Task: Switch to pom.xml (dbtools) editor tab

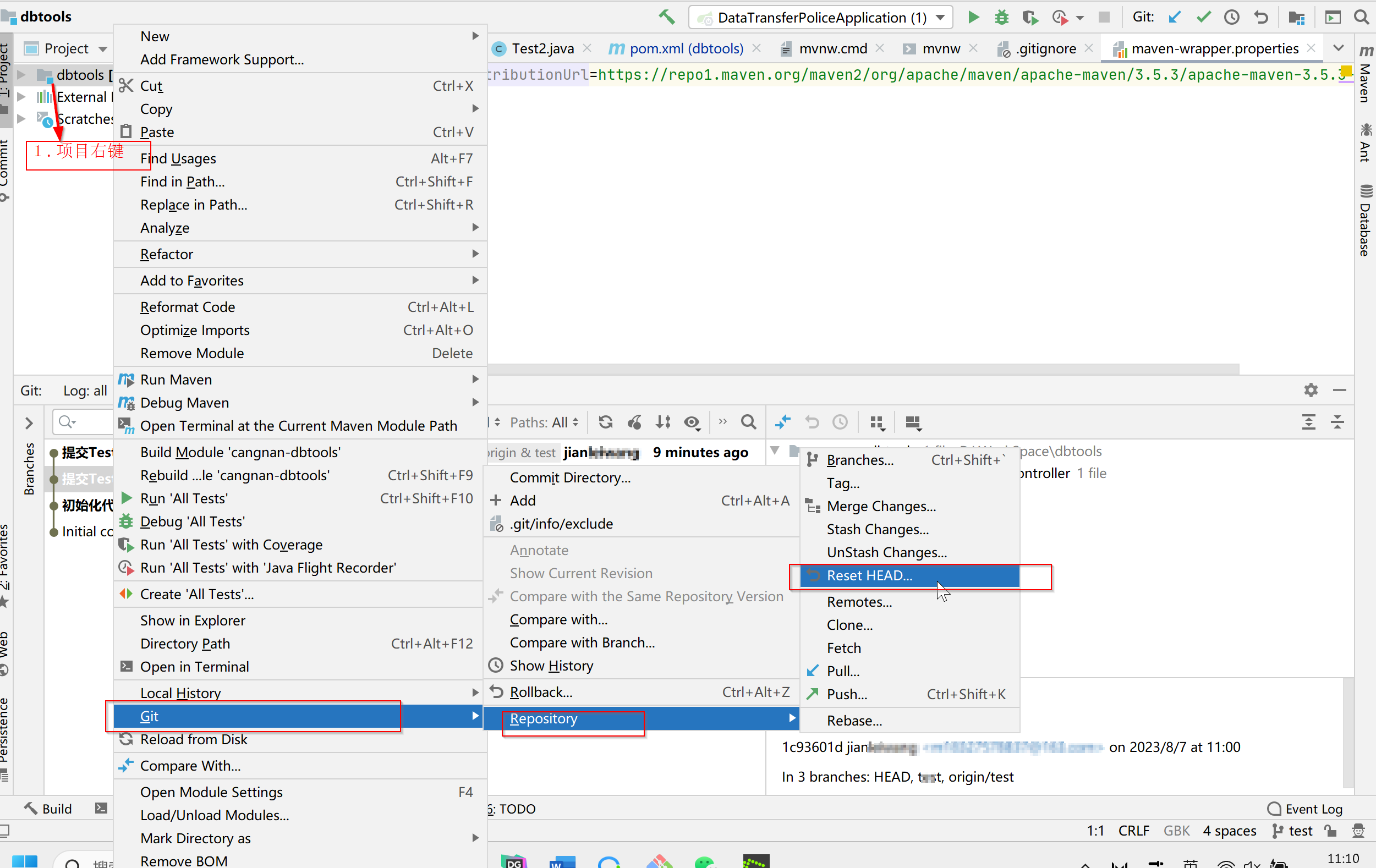Action: (686, 48)
